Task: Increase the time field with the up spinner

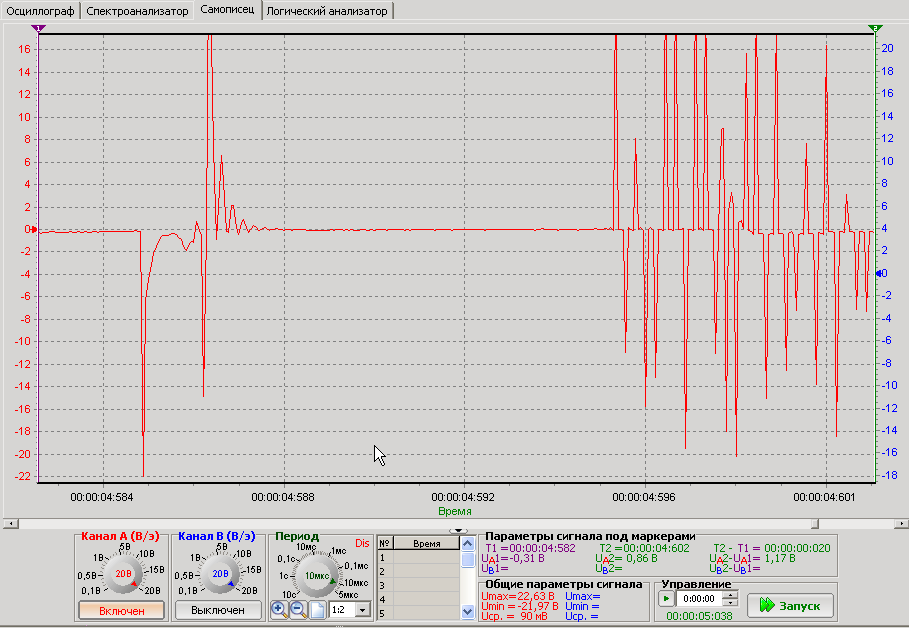Action: tap(731, 595)
